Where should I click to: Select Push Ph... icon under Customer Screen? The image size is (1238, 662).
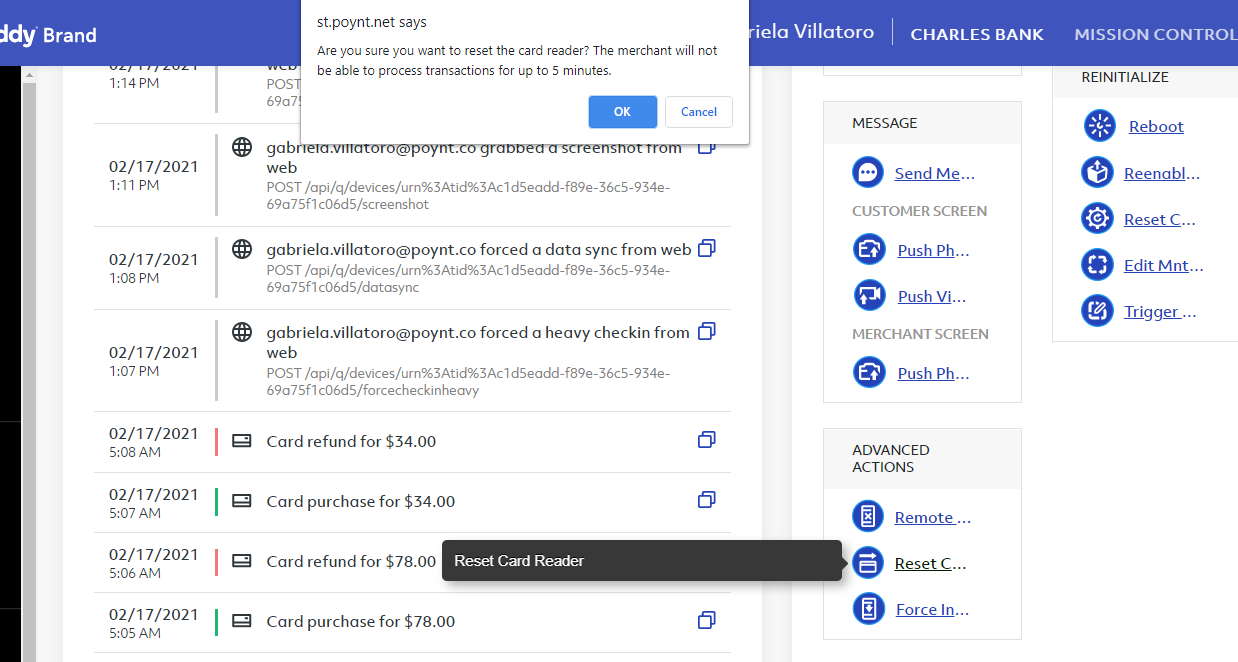coord(869,250)
